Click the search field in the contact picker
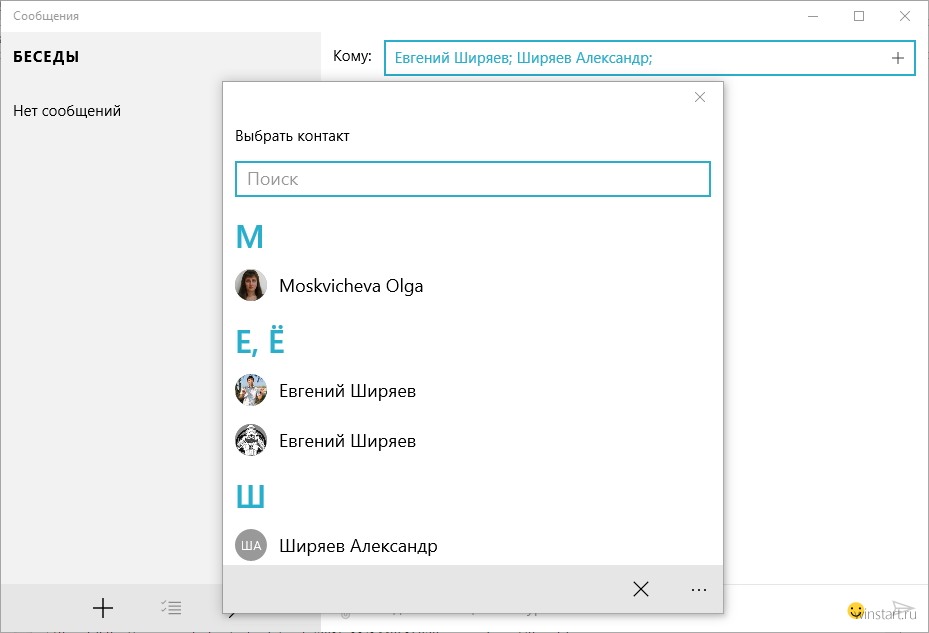 click(x=472, y=179)
